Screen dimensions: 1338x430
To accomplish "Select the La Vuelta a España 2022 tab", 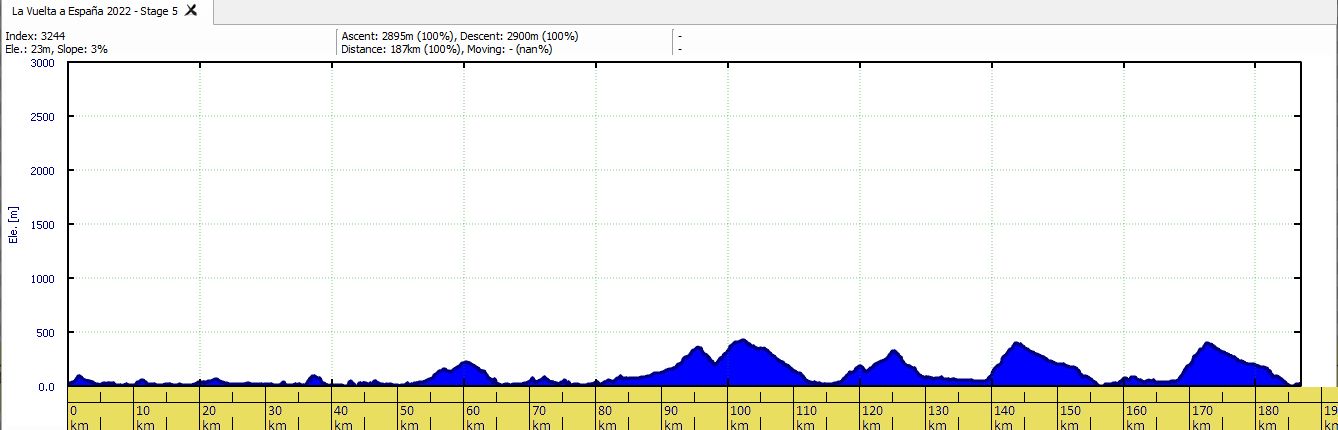I will pyautogui.click(x=95, y=11).
